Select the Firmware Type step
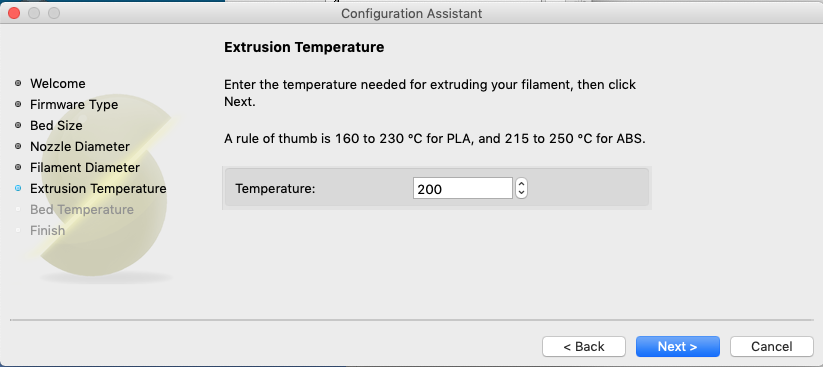Viewport: 823px width, 367px height. click(x=74, y=104)
